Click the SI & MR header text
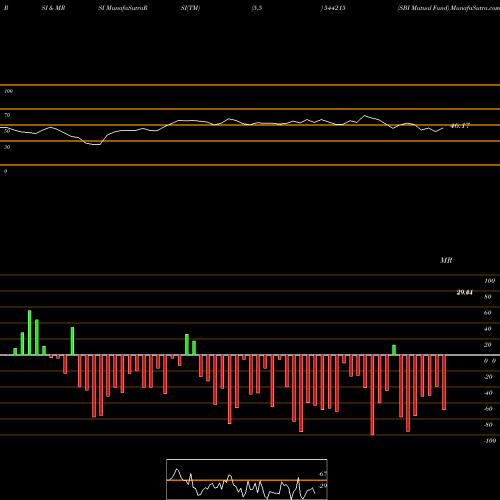Viewport: 500px width, 500px height. point(53,8)
